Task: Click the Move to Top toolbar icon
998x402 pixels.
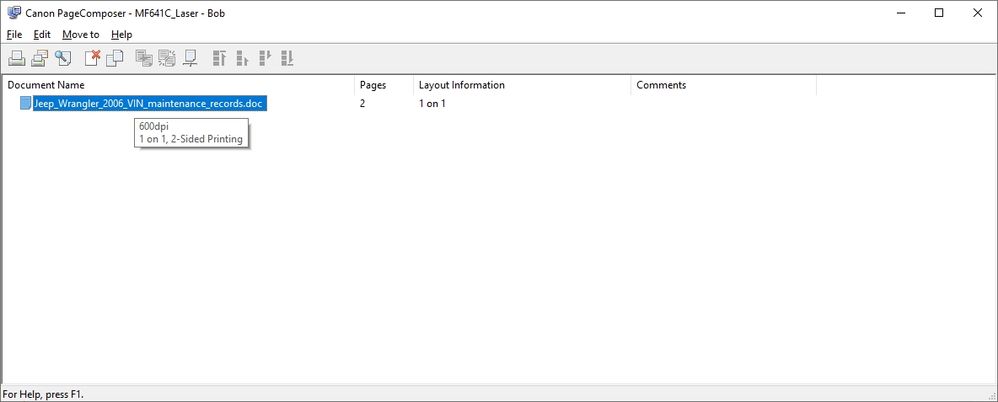Action: tap(219, 58)
